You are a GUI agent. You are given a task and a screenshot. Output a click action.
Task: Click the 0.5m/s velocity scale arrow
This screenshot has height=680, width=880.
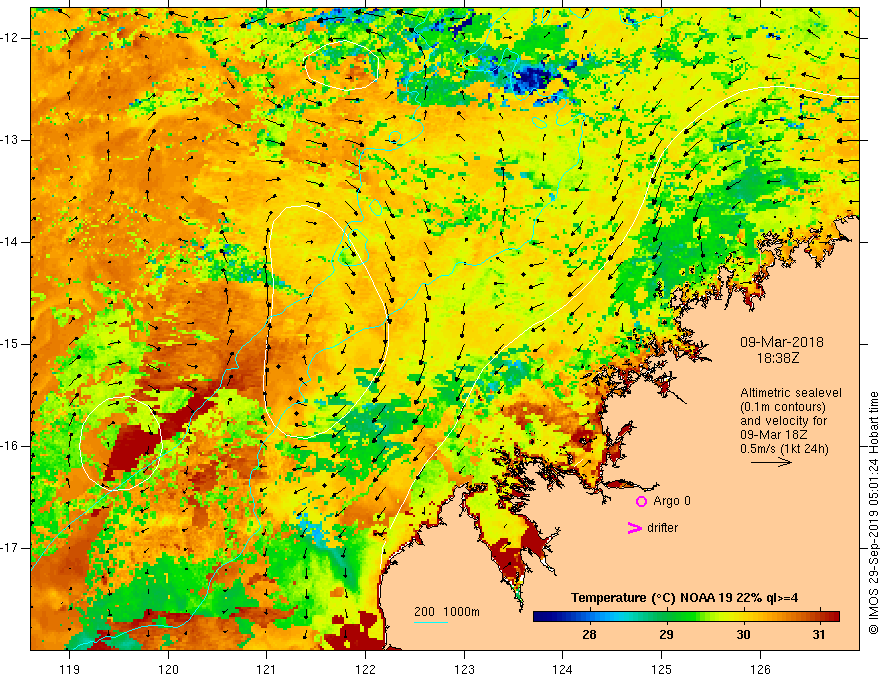(x=771, y=462)
